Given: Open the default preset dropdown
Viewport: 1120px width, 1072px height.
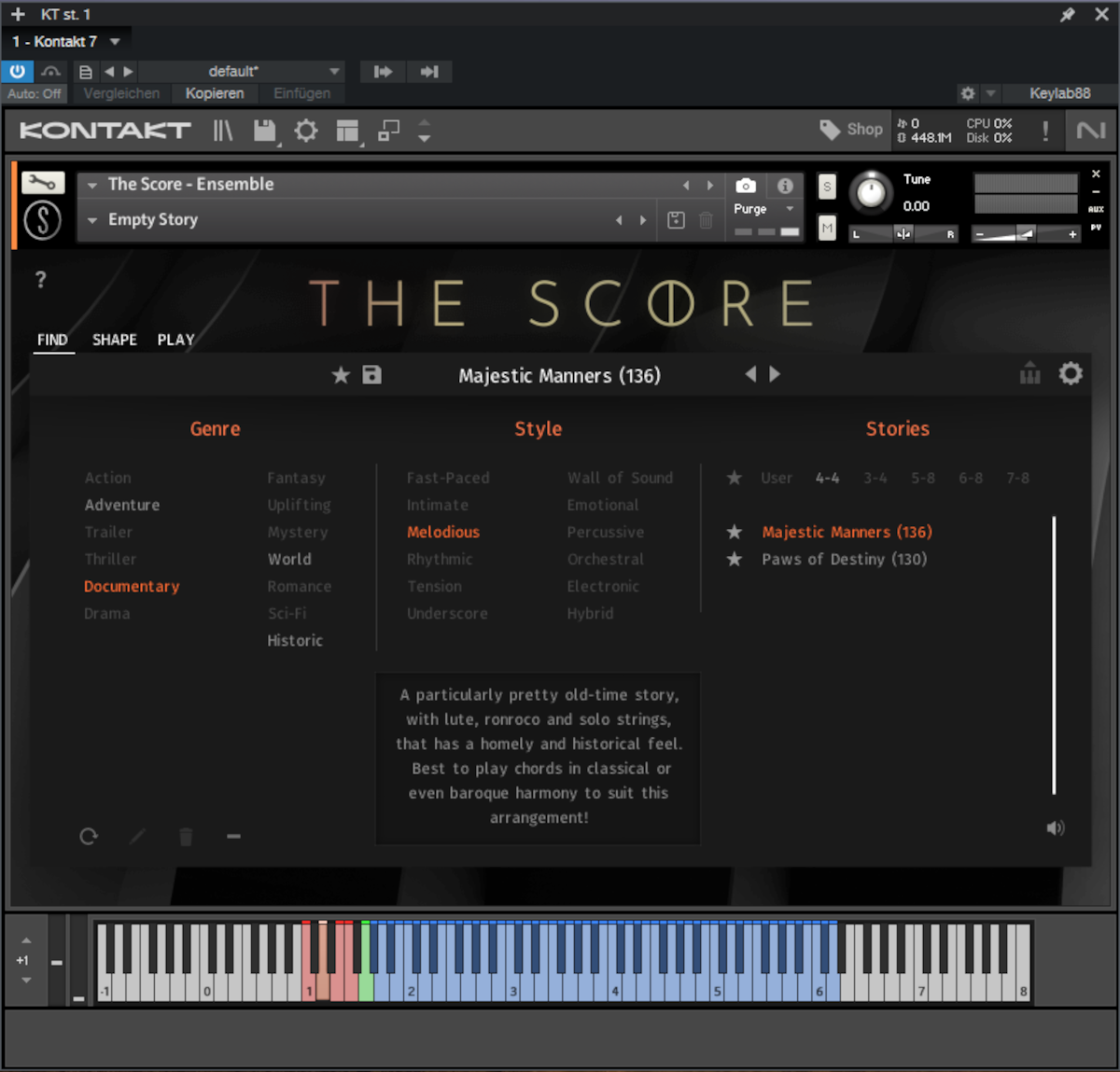Looking at the screenshot, I should coord(241,72).
